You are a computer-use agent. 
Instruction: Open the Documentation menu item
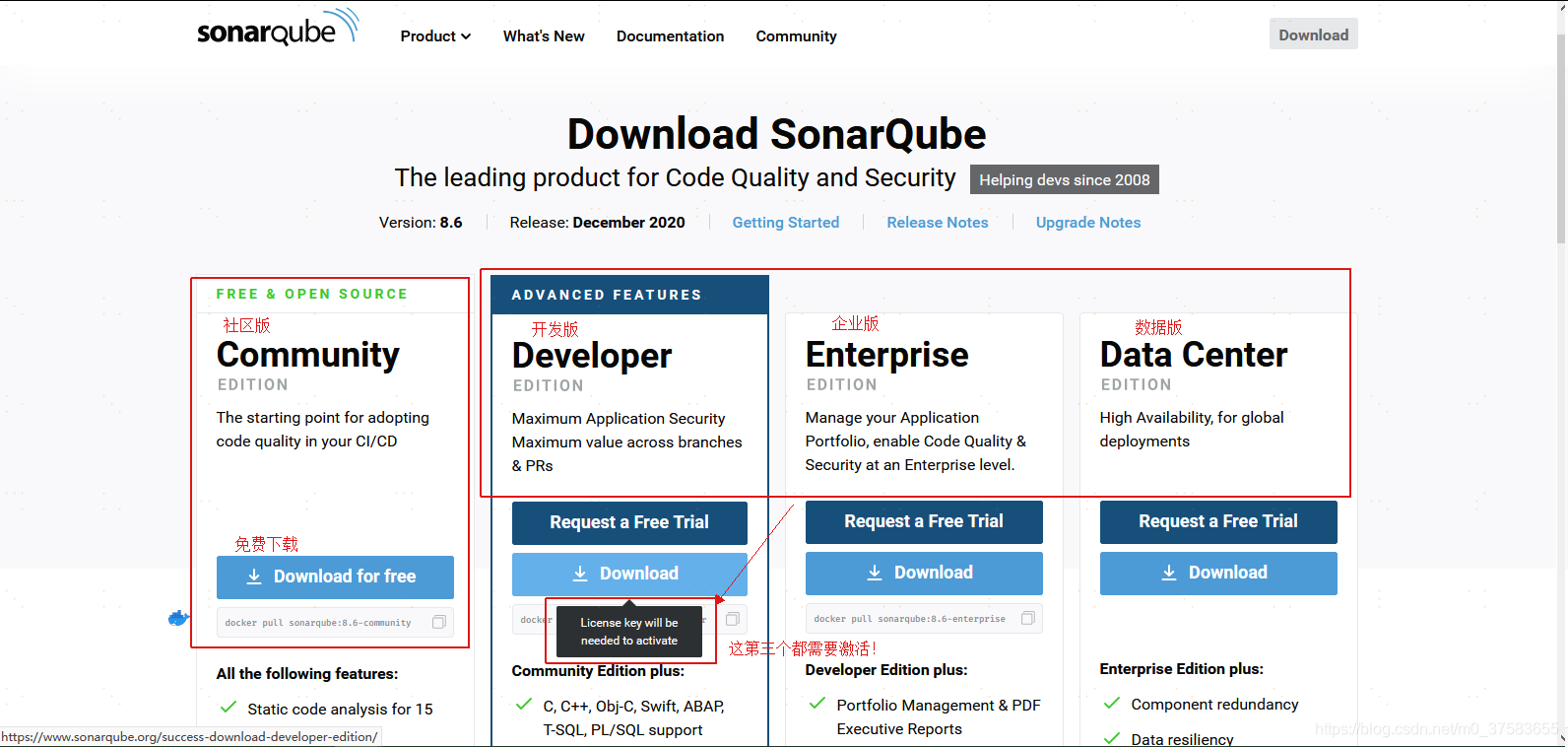(x=670, y=36)
